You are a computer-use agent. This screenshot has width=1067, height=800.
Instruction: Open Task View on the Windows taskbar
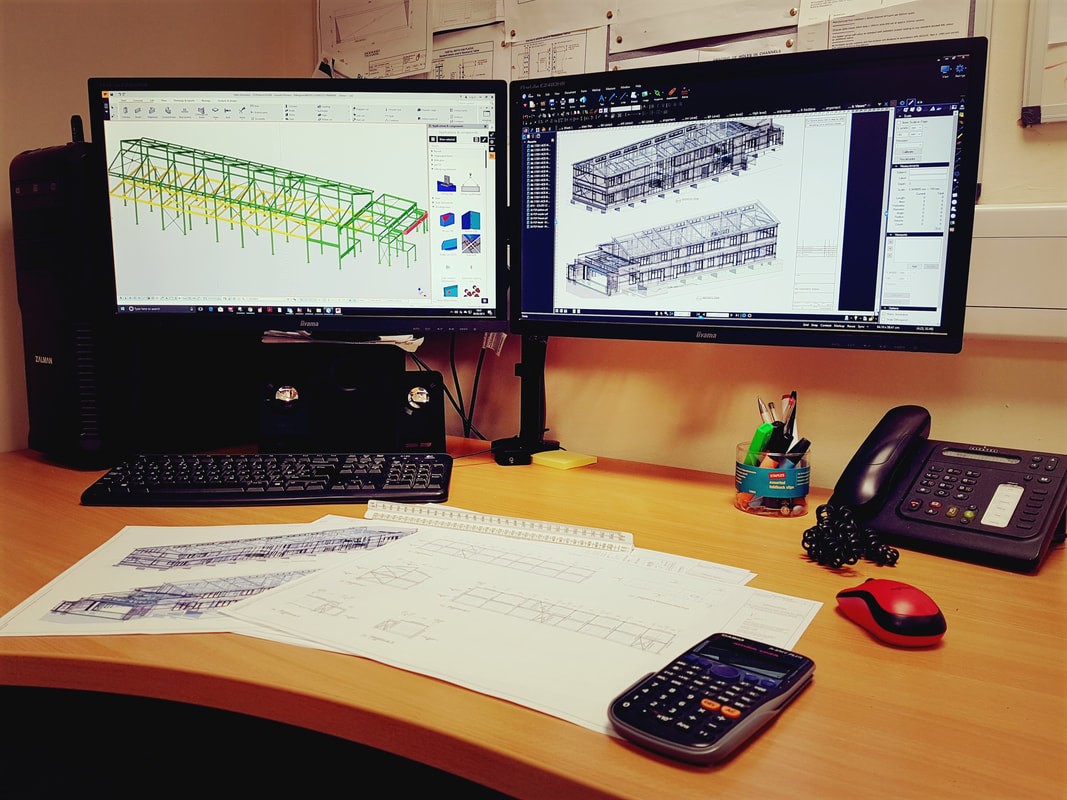200,309
